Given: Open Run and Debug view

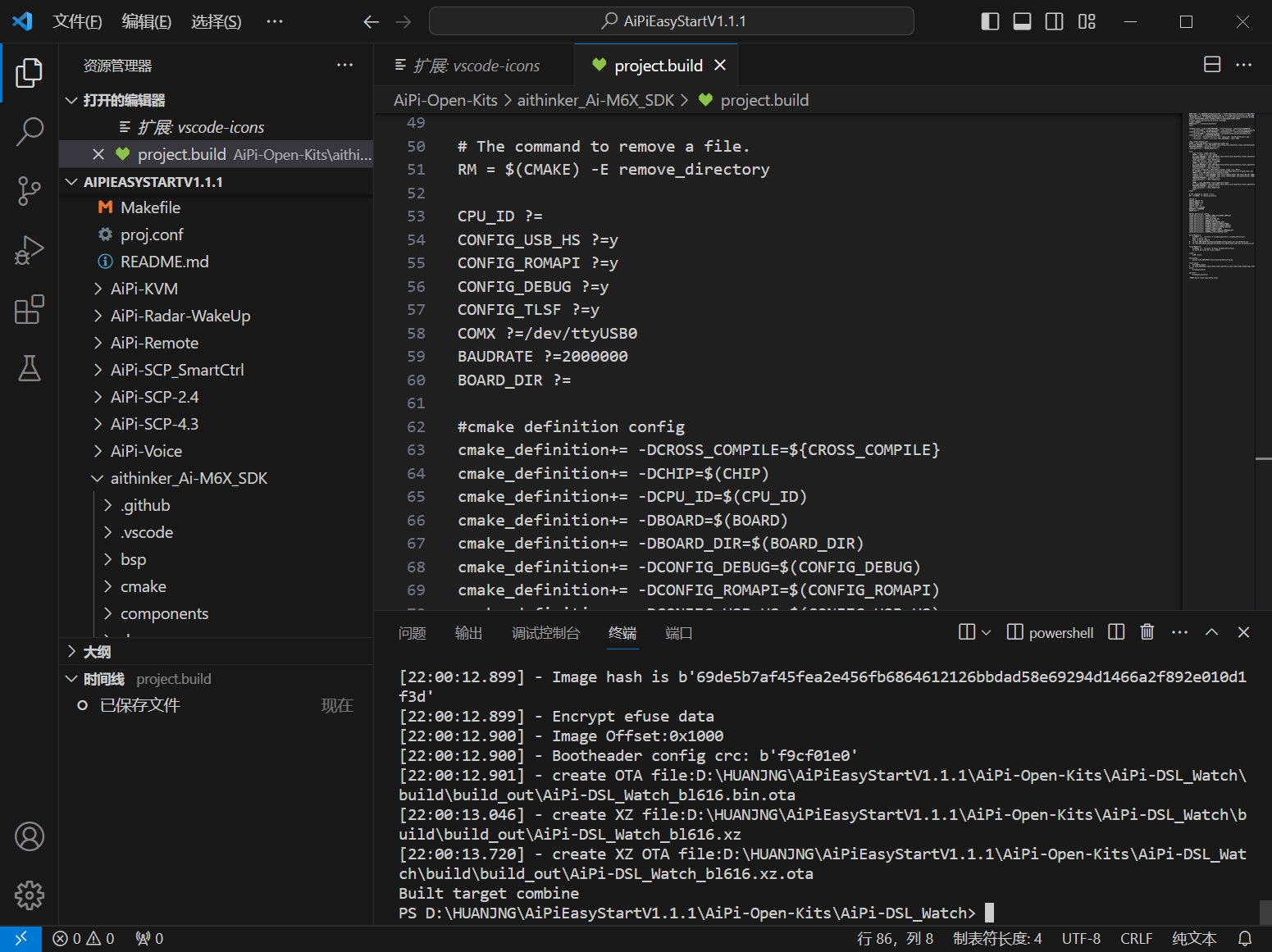Looking at the screenshot, I should point(30,250).
